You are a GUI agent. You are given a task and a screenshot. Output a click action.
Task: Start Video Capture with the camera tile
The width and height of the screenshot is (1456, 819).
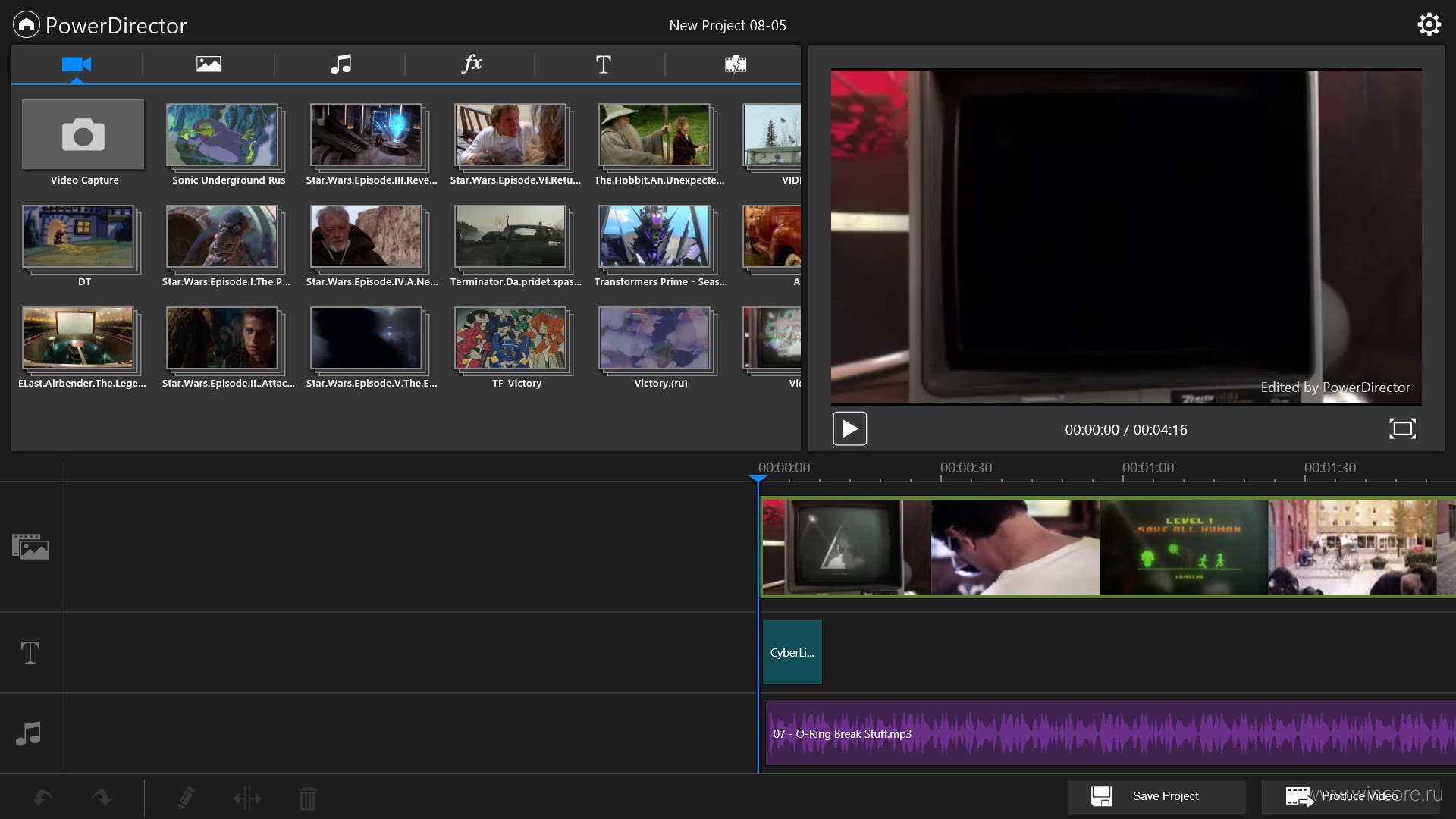tap(83, 134)
